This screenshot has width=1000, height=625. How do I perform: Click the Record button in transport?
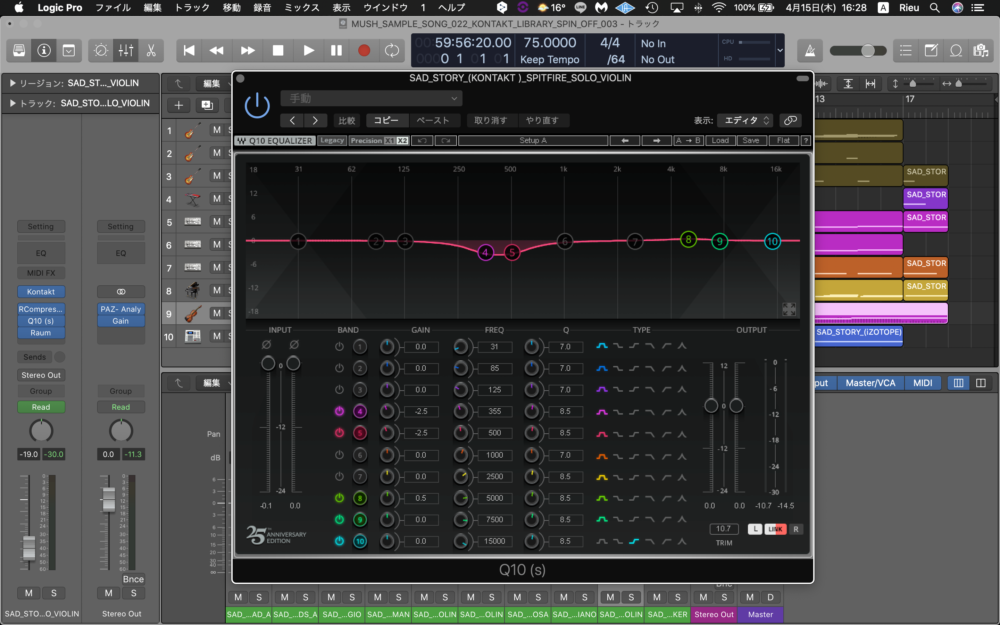[x=364, y=50]
